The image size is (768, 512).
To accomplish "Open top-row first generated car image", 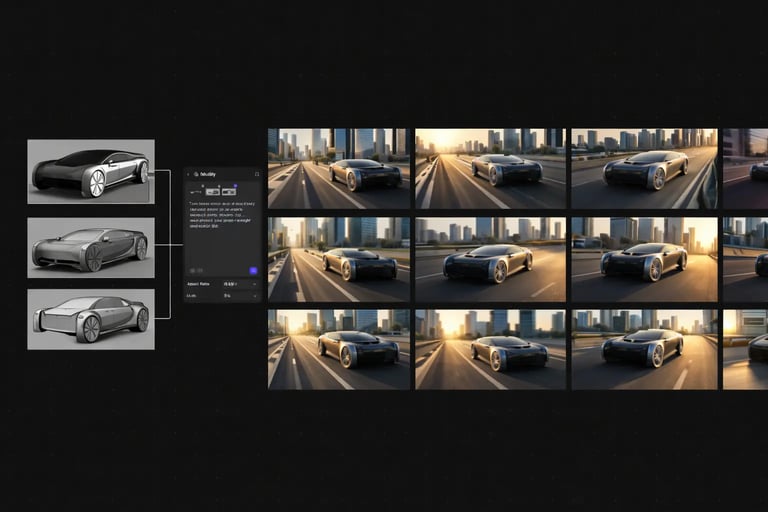I will coord(339,169).
